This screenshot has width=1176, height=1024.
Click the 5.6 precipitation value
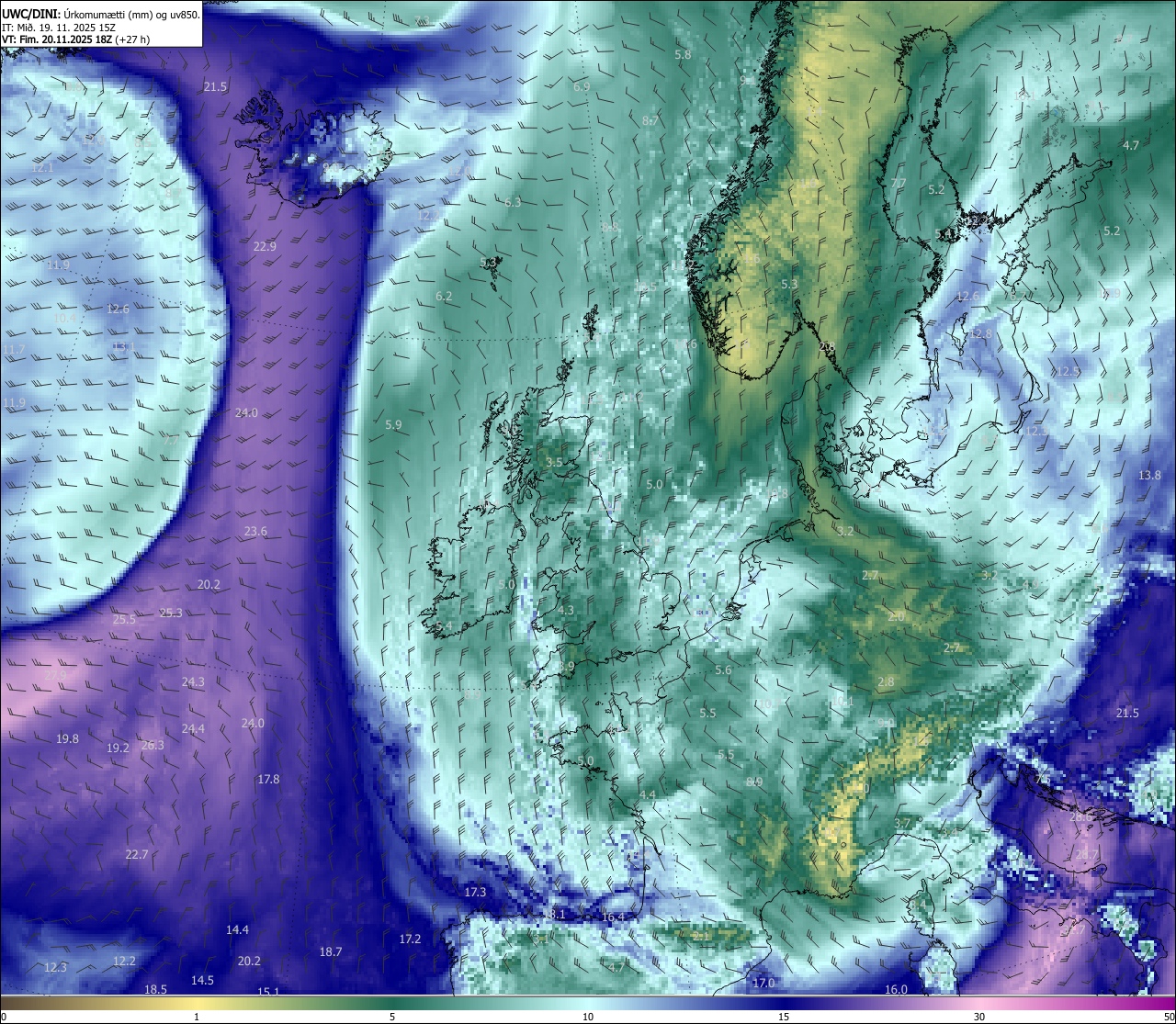pyautogui.click(x=723, y=670)
